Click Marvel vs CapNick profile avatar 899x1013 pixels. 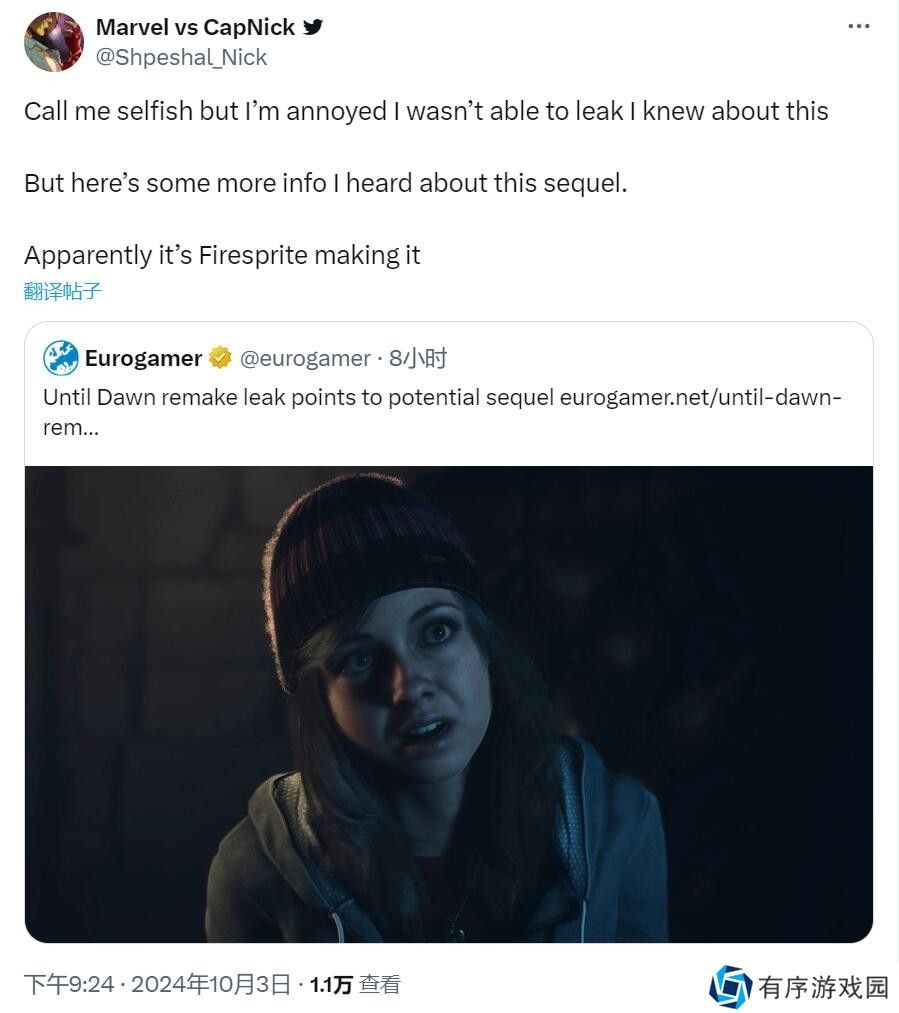coord(54,42)
